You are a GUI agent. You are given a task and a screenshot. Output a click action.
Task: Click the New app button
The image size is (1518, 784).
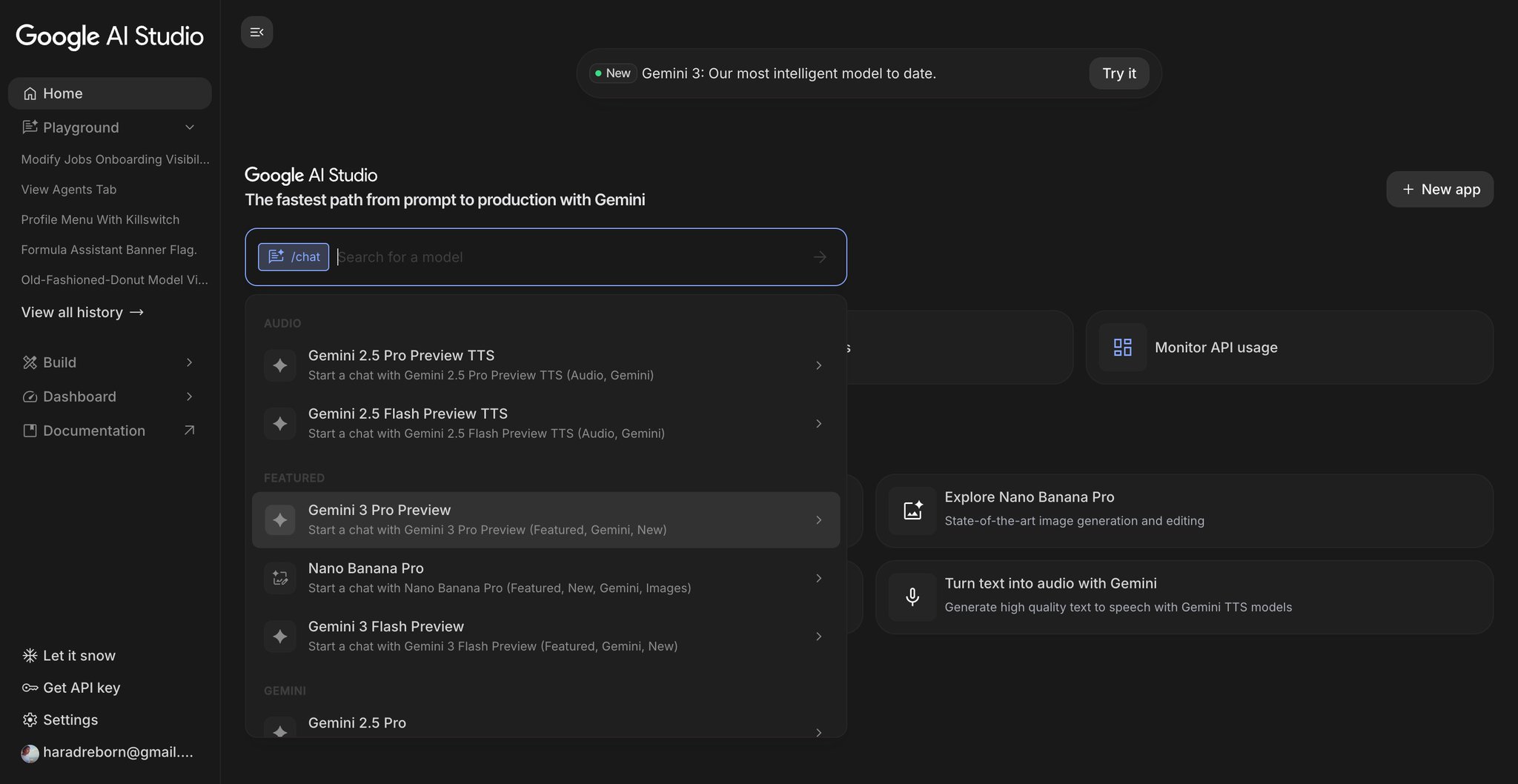click(1439, 190)
